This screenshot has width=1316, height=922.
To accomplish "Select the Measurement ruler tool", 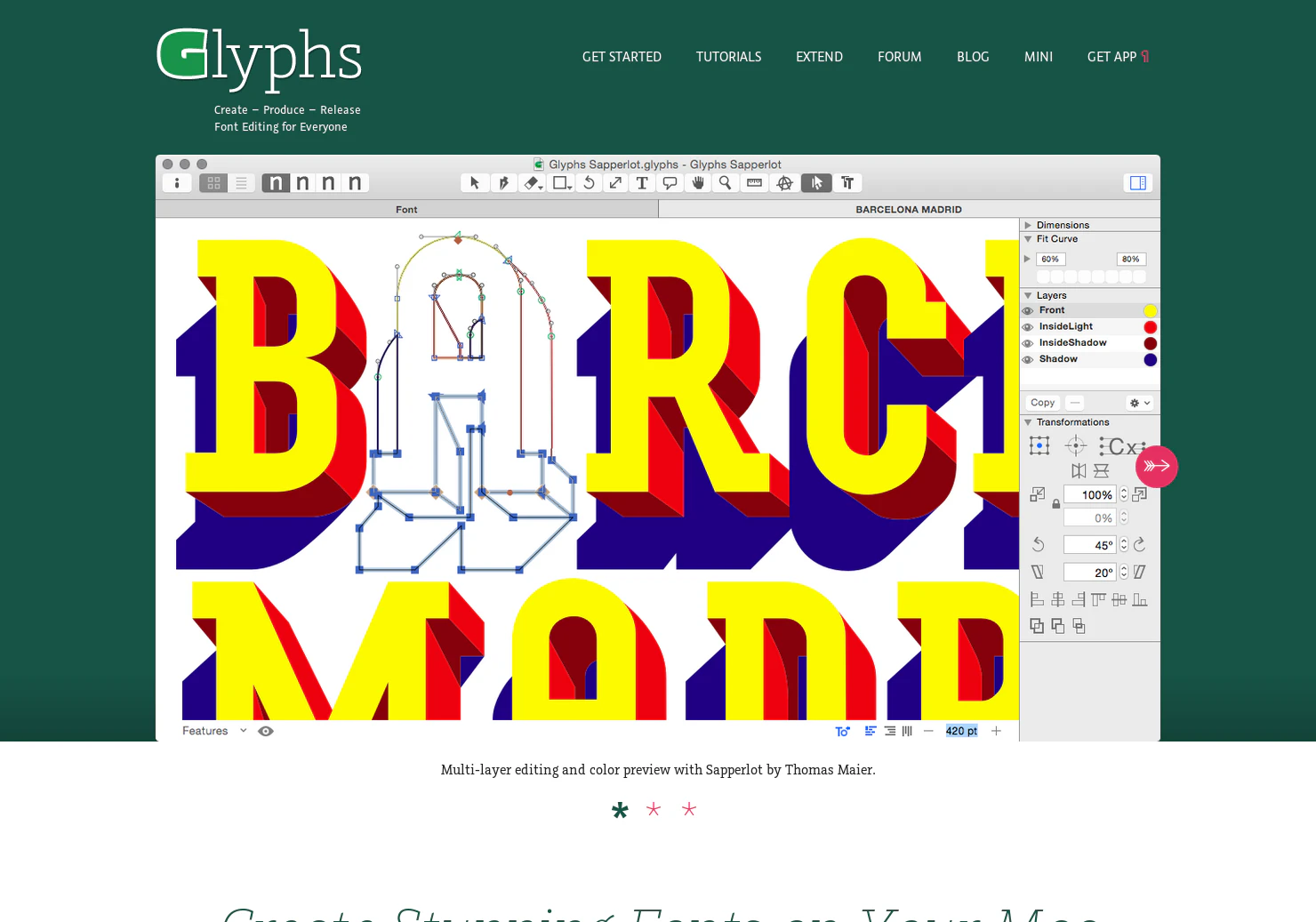I will pos(754,182).
